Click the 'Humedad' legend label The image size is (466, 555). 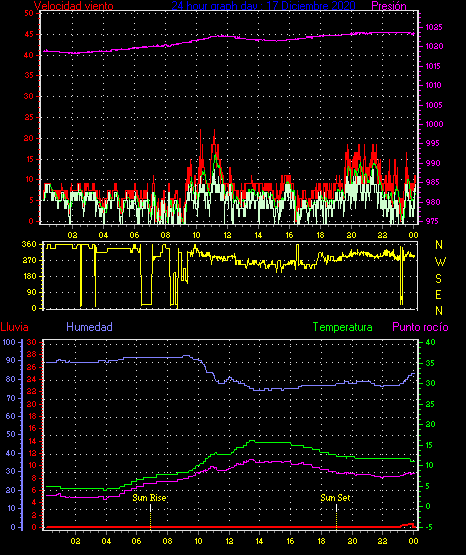[89, 327]
